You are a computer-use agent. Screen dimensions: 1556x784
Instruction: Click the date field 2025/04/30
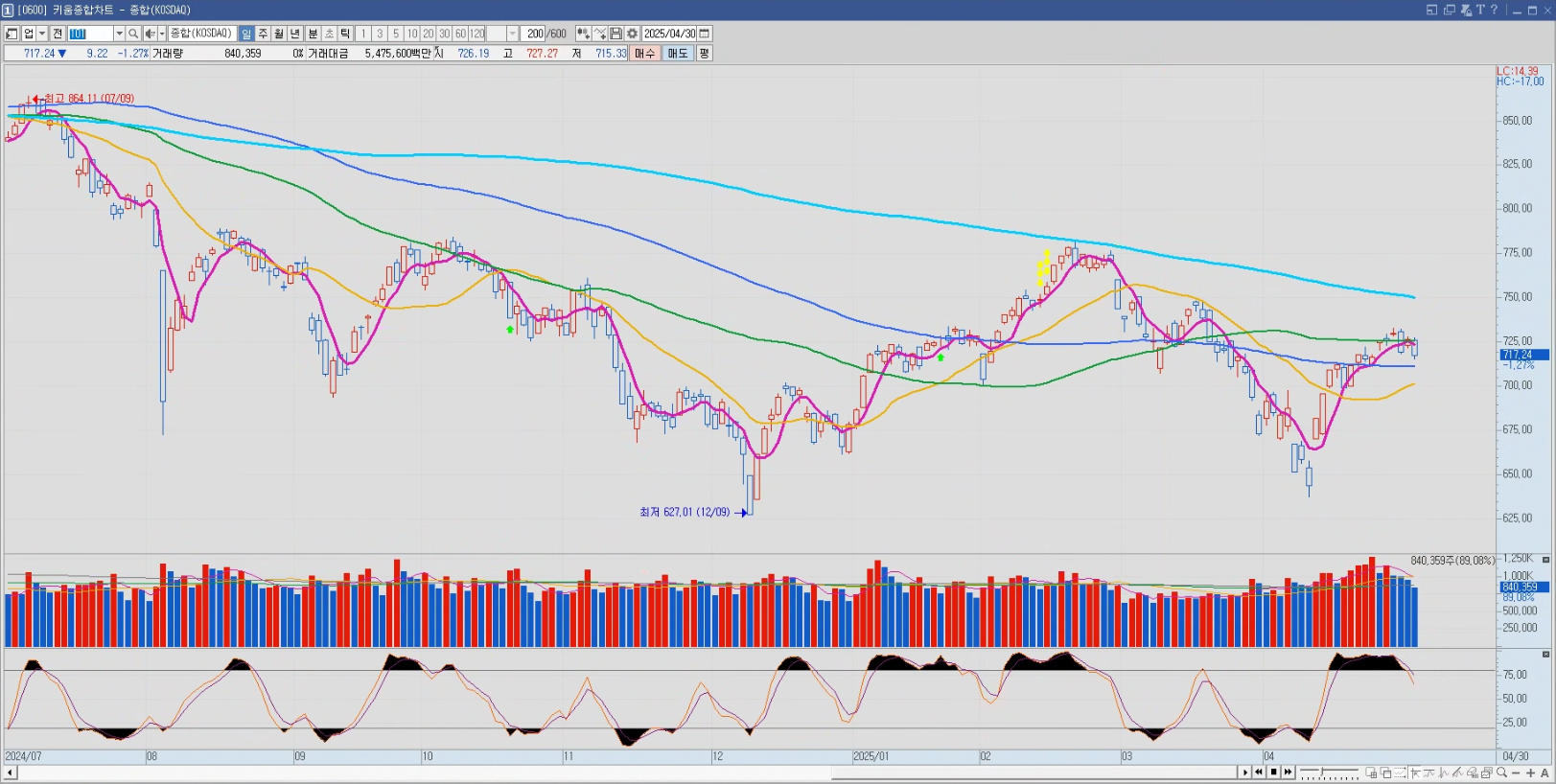point(669,34)
